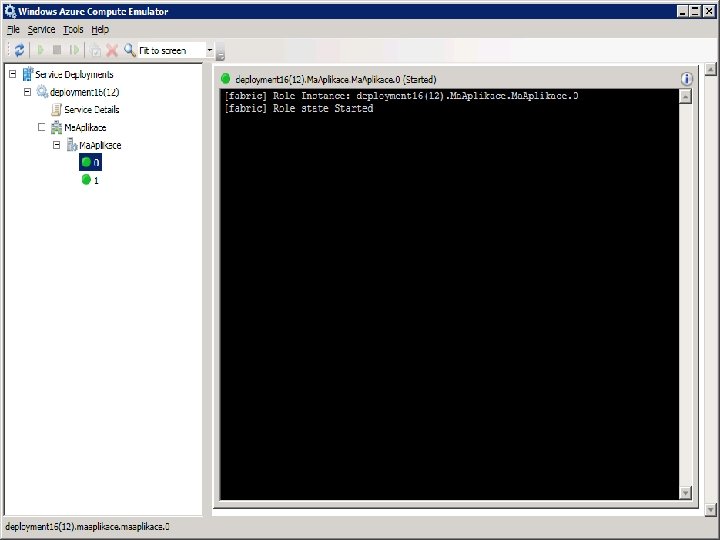Minimize the Compute Emulator window

tap(682, 11)
